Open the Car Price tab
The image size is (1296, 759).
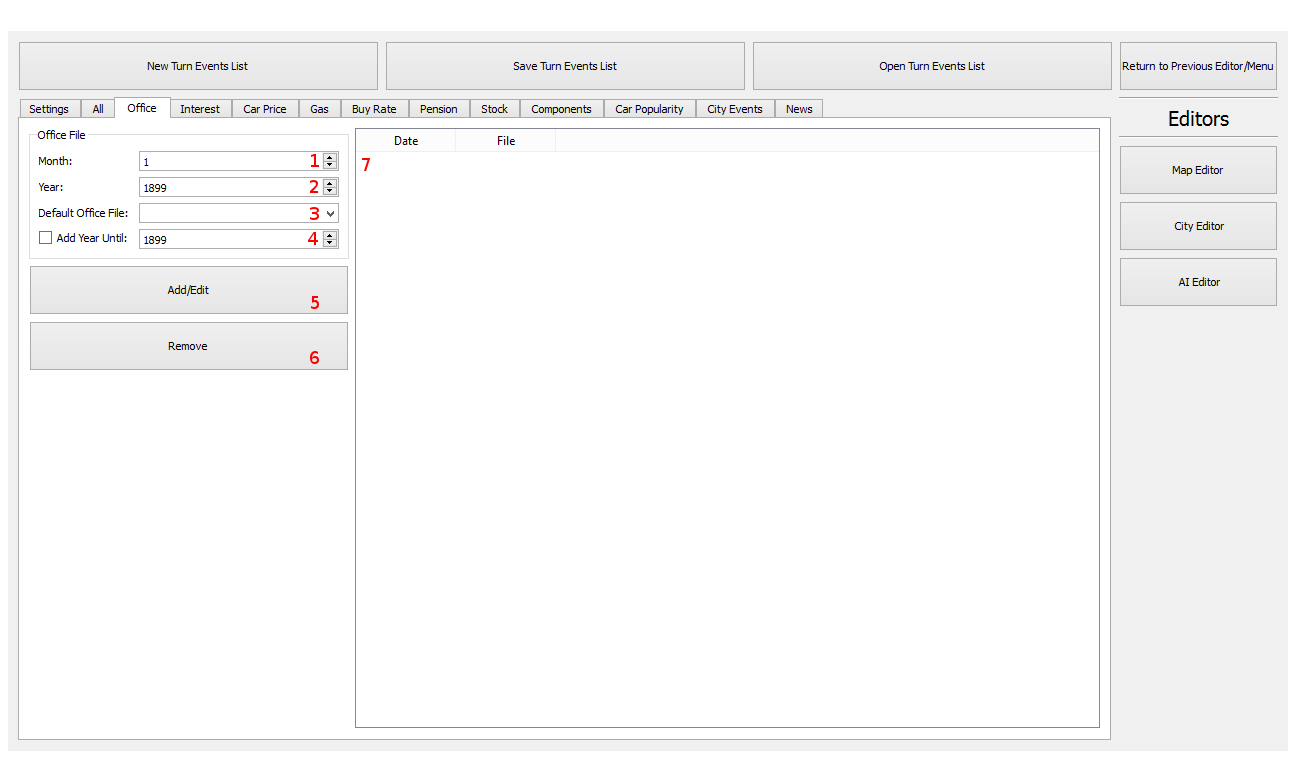pos(264,109)
